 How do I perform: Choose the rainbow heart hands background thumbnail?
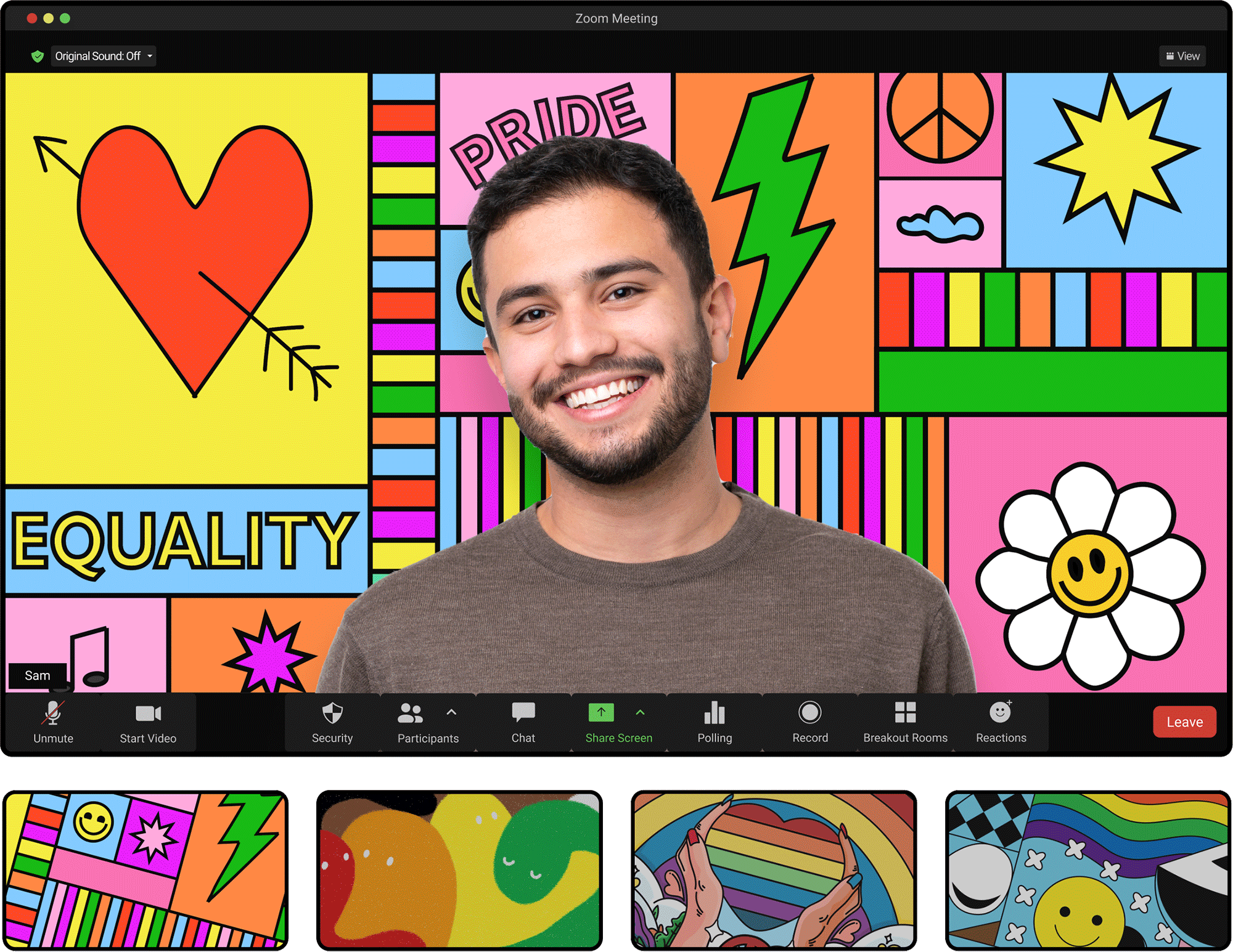774,870
